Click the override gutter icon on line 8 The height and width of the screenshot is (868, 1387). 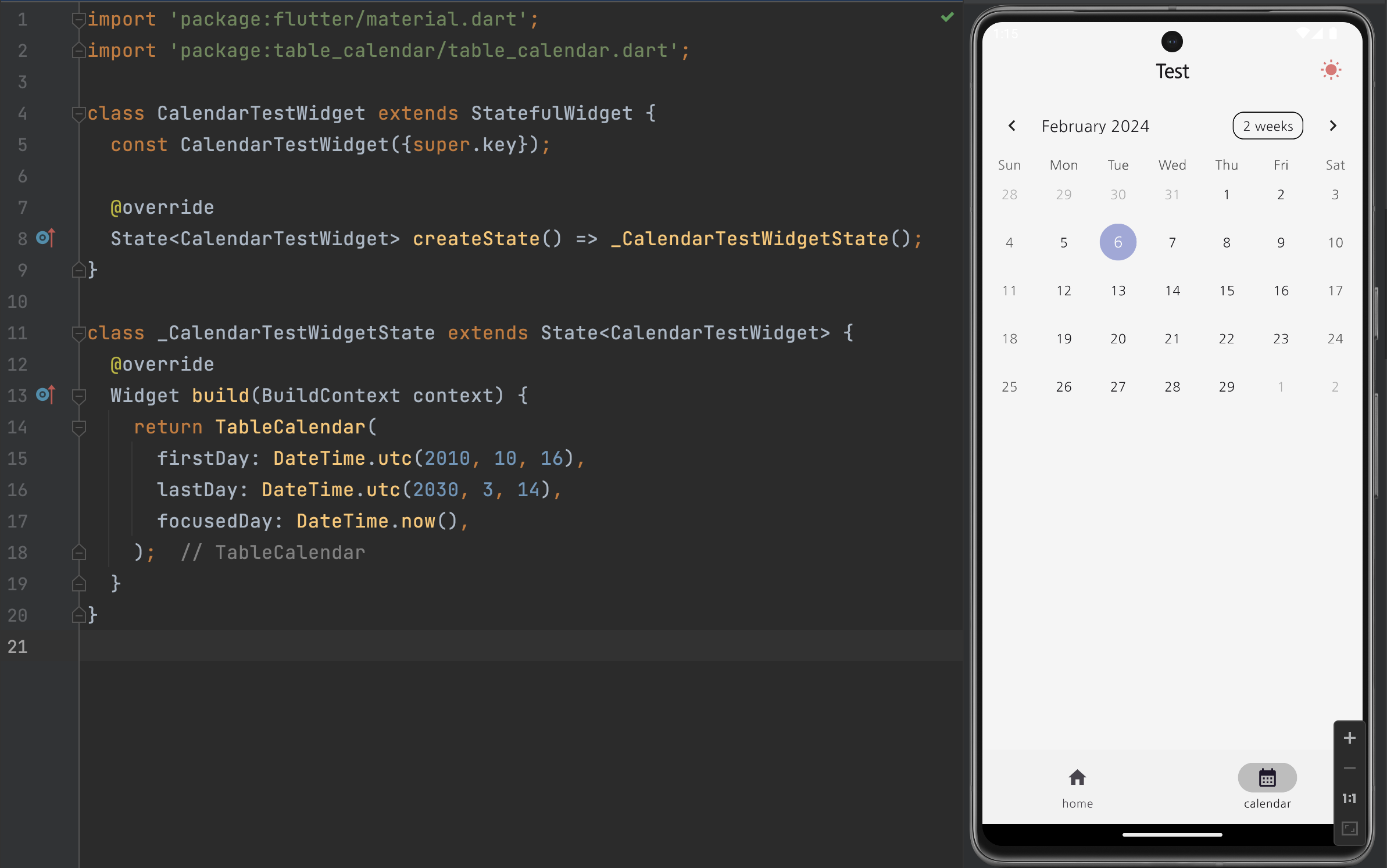point(45,238)
